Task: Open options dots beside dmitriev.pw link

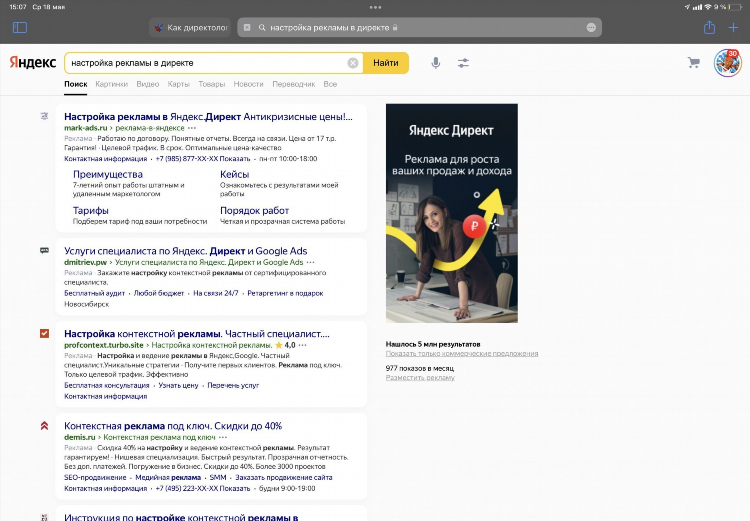Action: tap(310, 263)
